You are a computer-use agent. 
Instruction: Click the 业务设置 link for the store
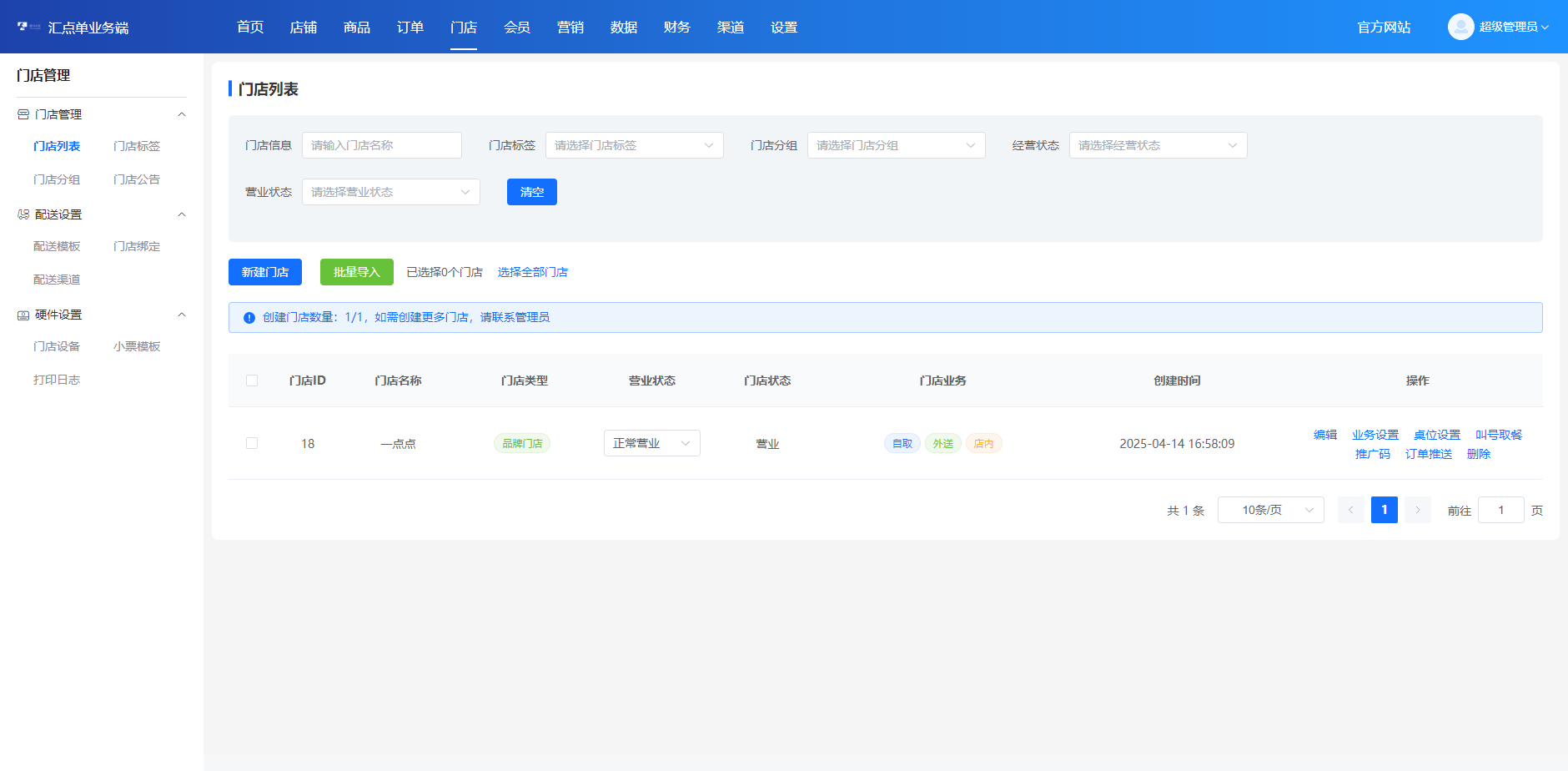tap(1375, 435)
